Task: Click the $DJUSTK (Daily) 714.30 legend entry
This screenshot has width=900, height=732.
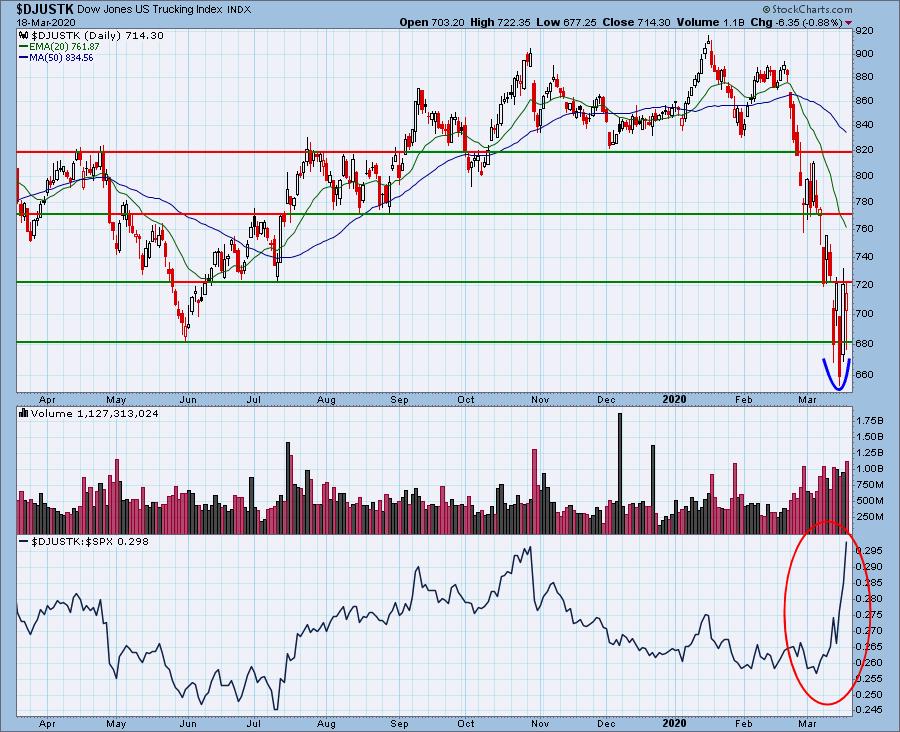Action: pos(97,36)
